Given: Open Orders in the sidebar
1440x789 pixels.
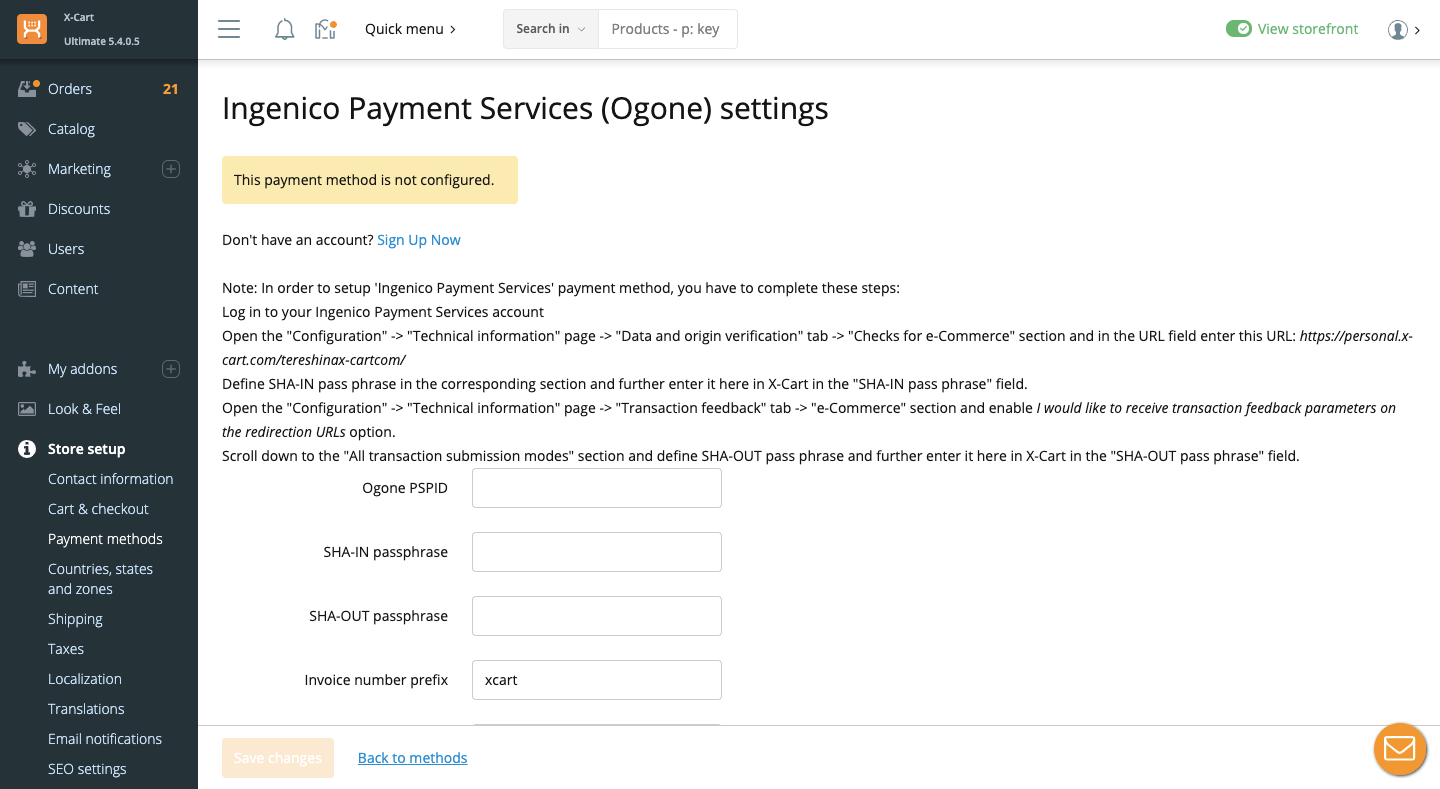Looking at the screenshot, I should 70,89.
